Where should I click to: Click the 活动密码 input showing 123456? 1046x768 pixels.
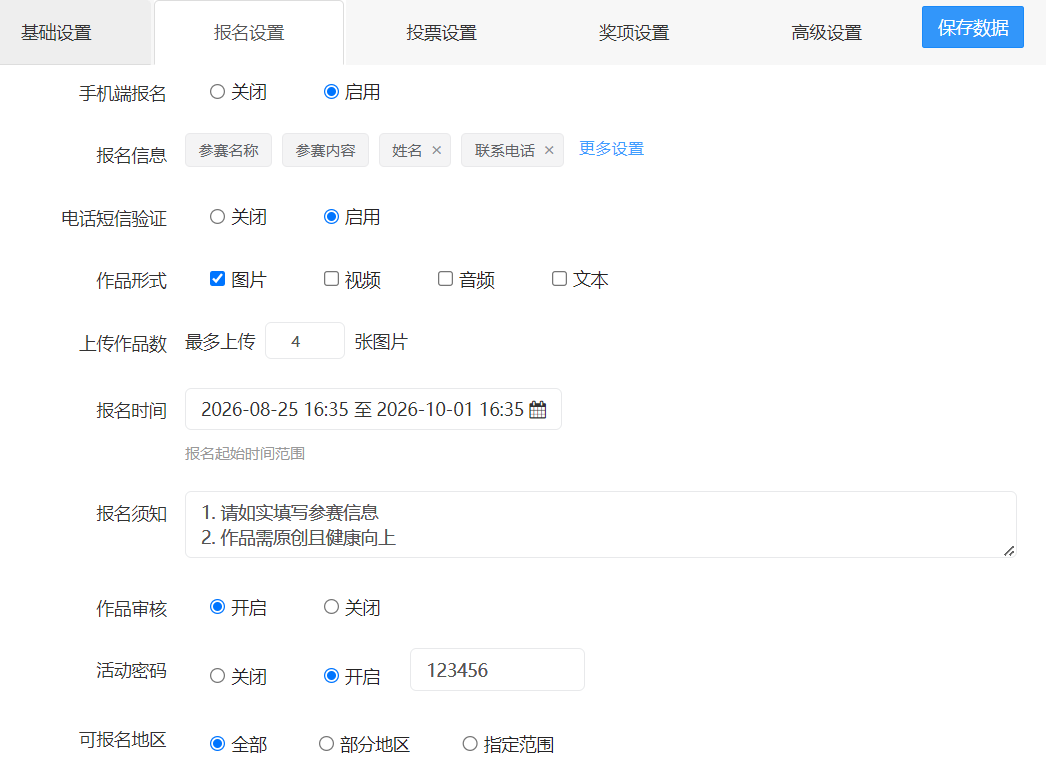pos(498,670)
